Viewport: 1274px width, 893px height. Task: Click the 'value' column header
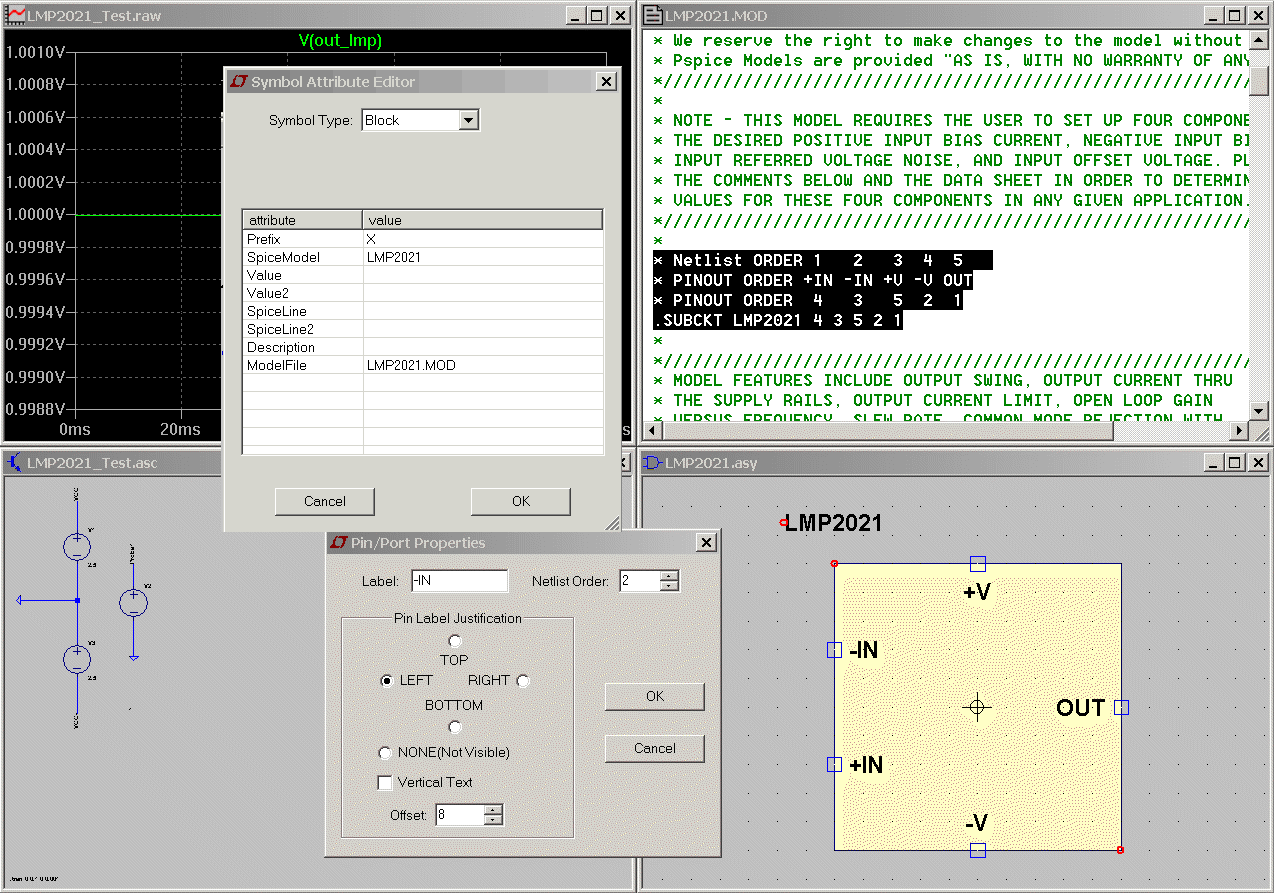[x=482, y=220]
